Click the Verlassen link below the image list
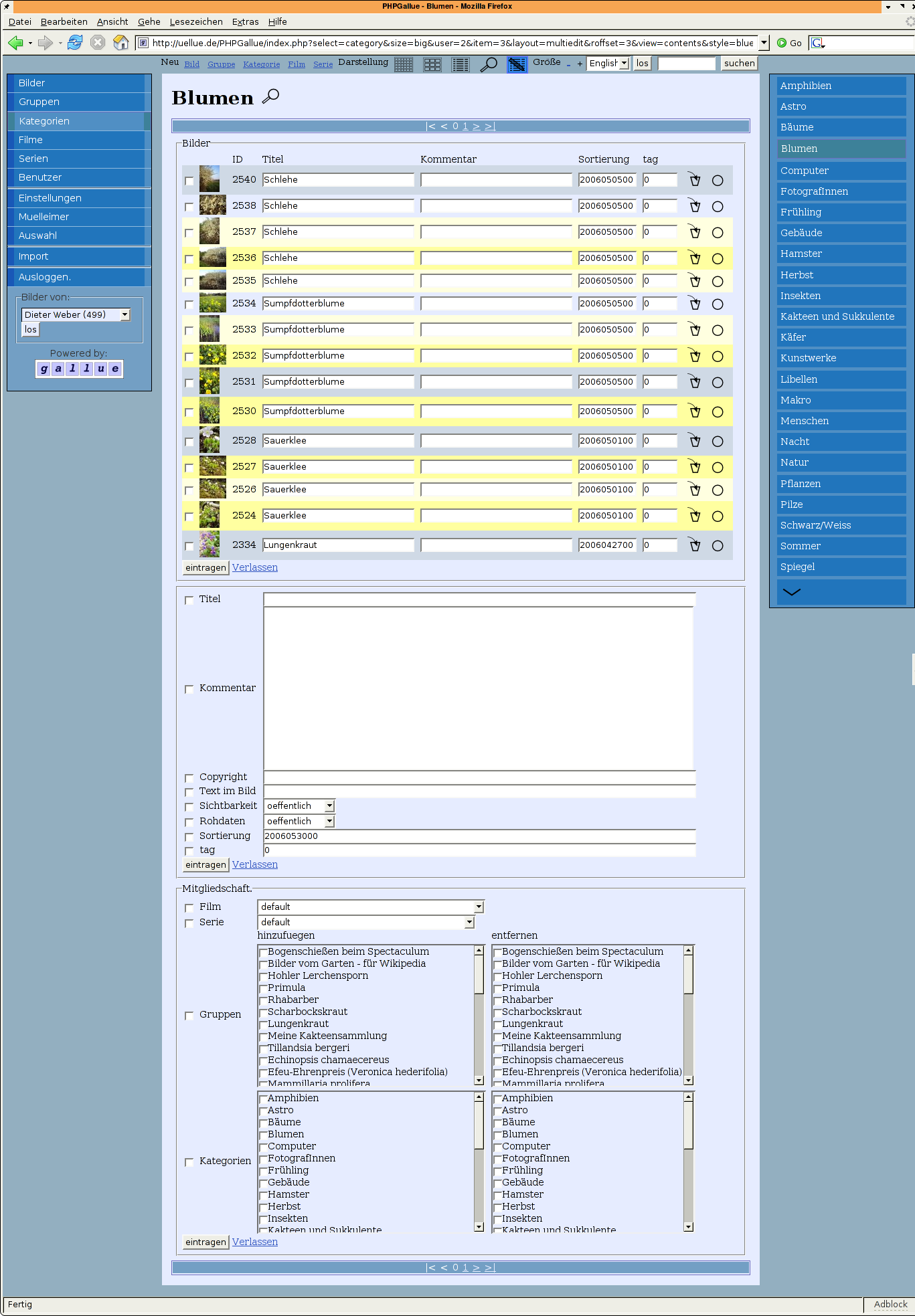Viewport: 915px width, 1316px height. click(x=255, y=567)
